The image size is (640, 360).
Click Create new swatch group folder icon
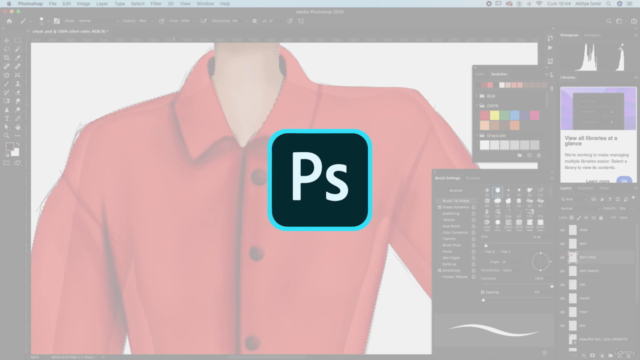click(x=520, y=156)
